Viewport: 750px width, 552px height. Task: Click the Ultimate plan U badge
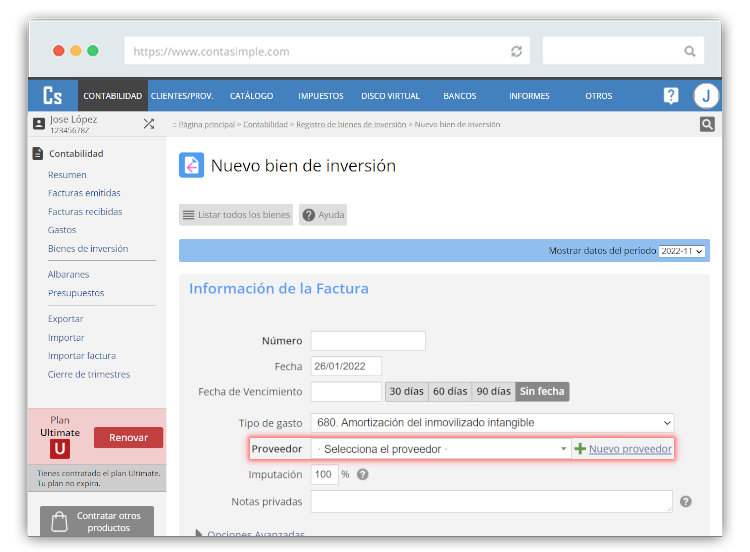coord(60,449)
